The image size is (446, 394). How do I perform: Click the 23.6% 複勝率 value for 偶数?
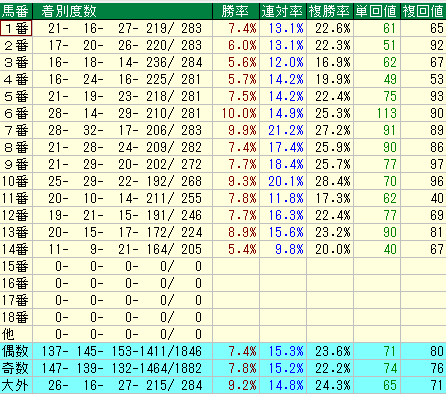click(333, 351)
